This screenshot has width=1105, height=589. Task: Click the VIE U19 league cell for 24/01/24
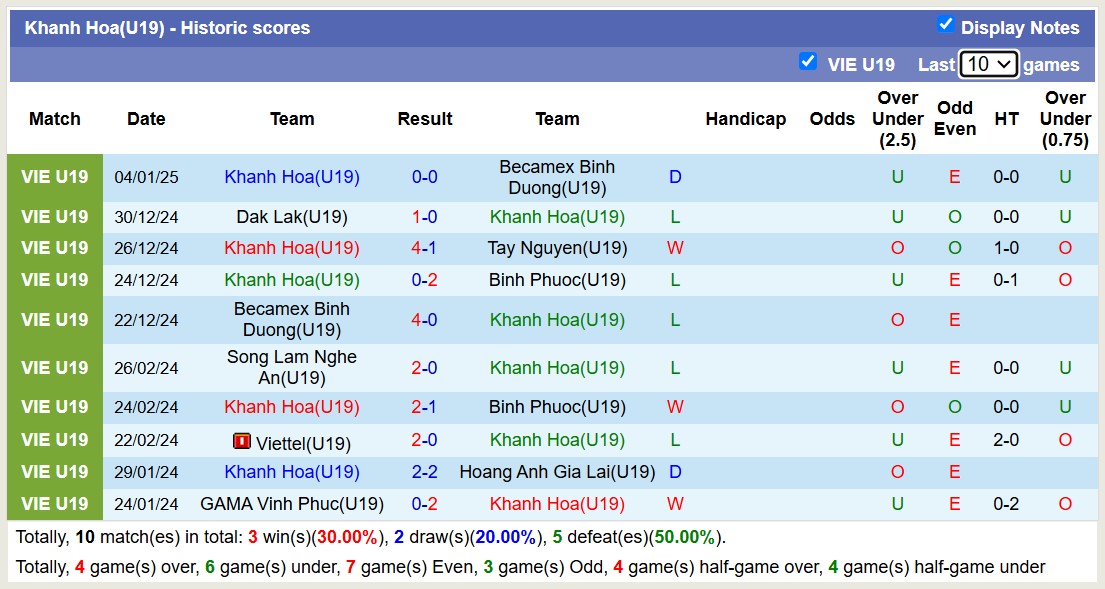pos(55,504)
